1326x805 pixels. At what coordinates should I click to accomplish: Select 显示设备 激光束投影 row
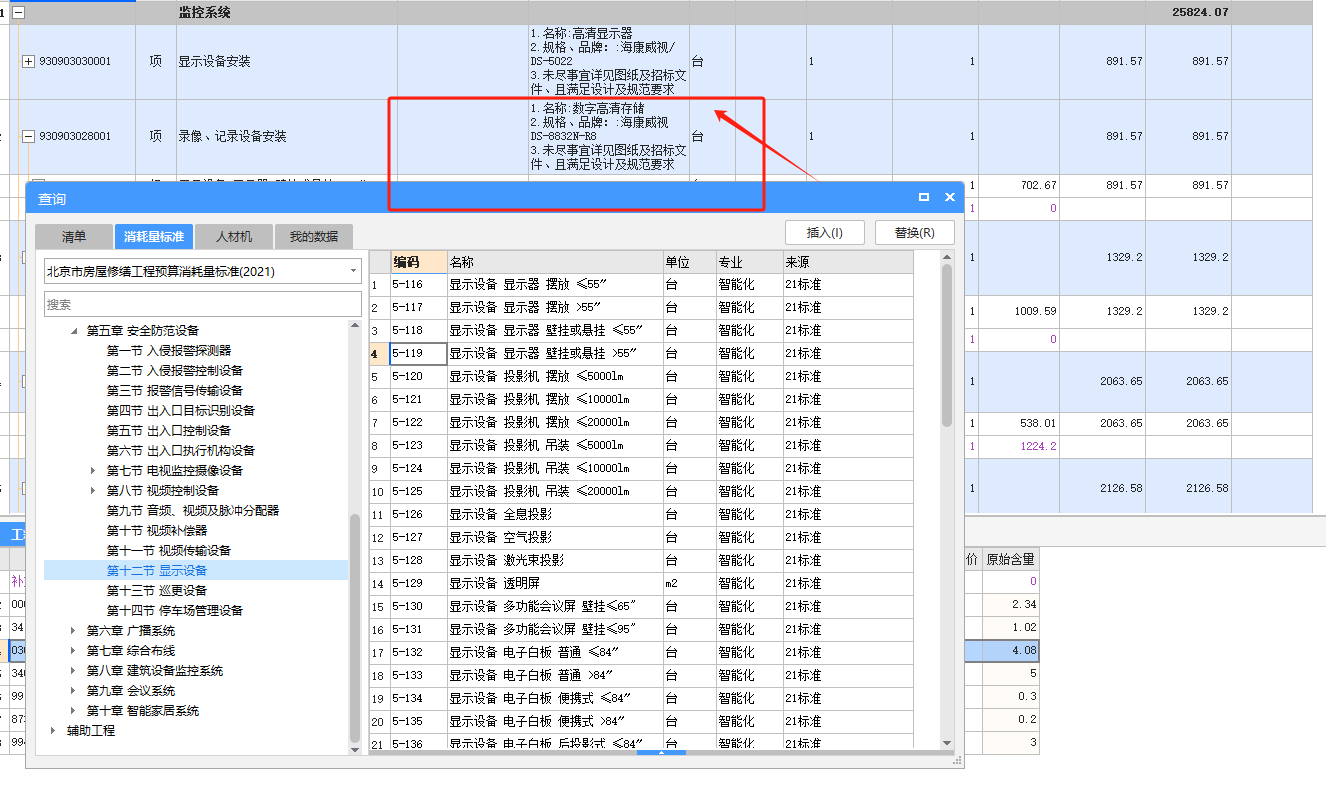point(641,561)
